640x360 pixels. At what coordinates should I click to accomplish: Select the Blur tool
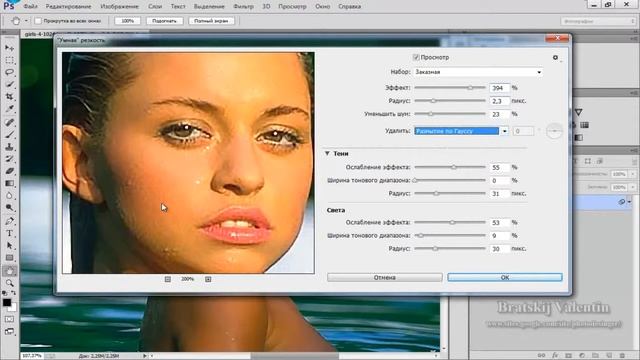9,196
